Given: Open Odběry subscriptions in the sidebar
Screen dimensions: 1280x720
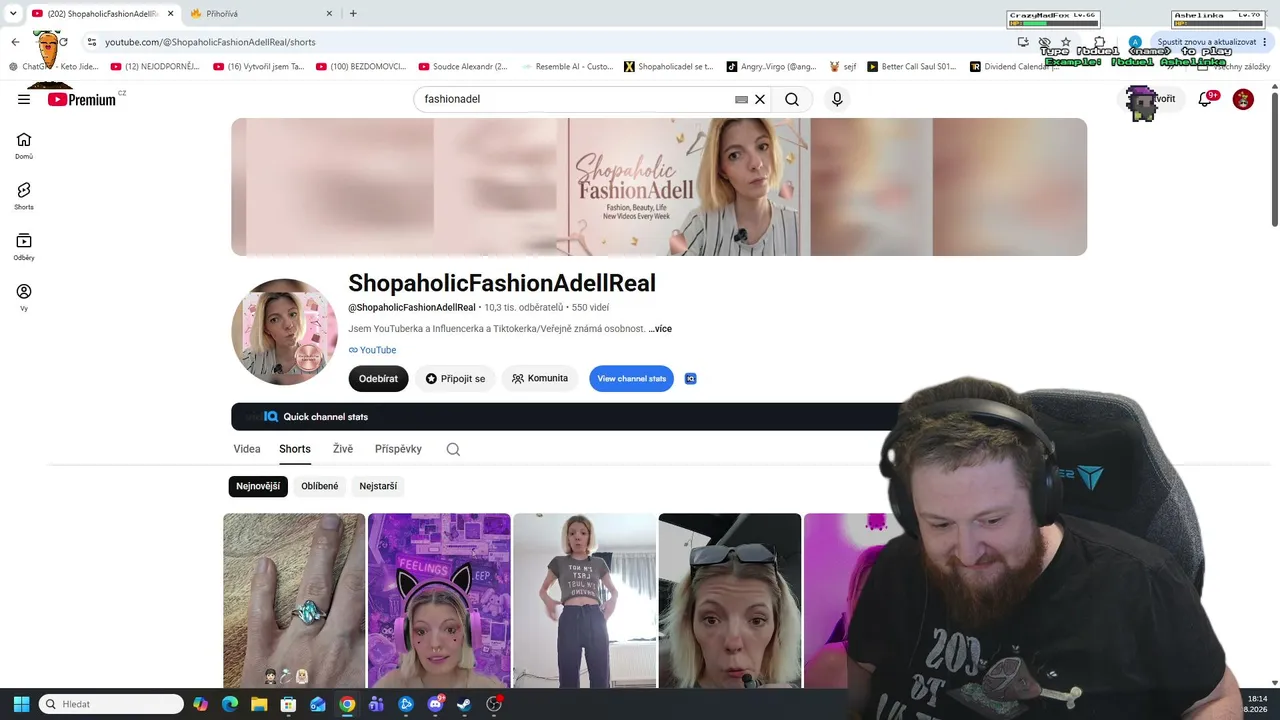Looking at the screenshot, I should (x=24, y=247).
